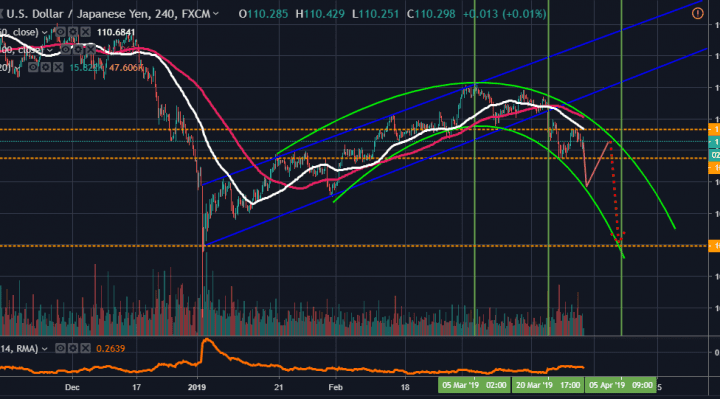Expand the chevron beside 14, RMA legend

45,349
